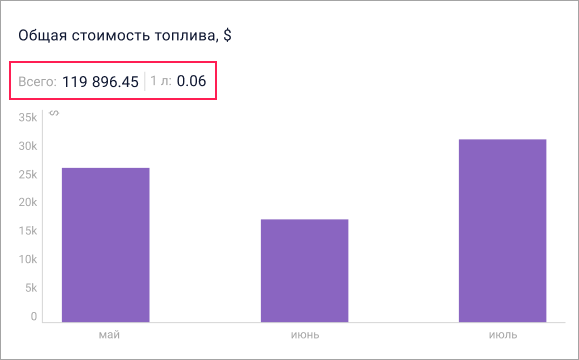Click the total value 119 896.45
The width and height of the screenshot is (579, 360).
(100, 82)
